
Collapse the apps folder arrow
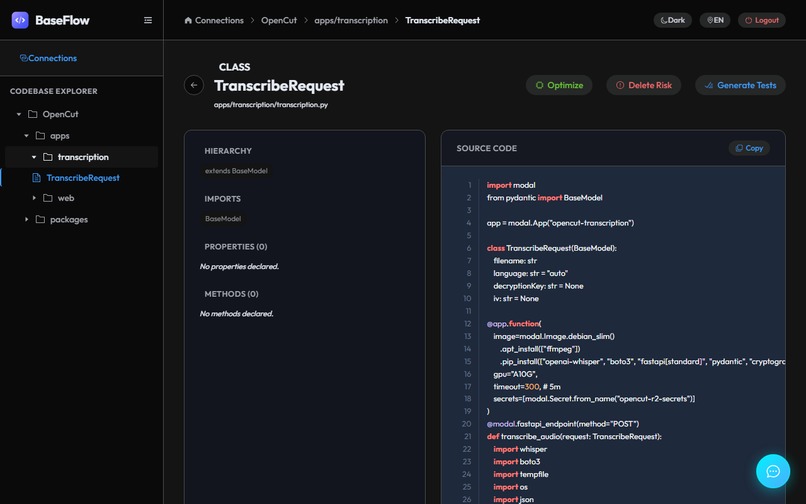tap(27, 136)
